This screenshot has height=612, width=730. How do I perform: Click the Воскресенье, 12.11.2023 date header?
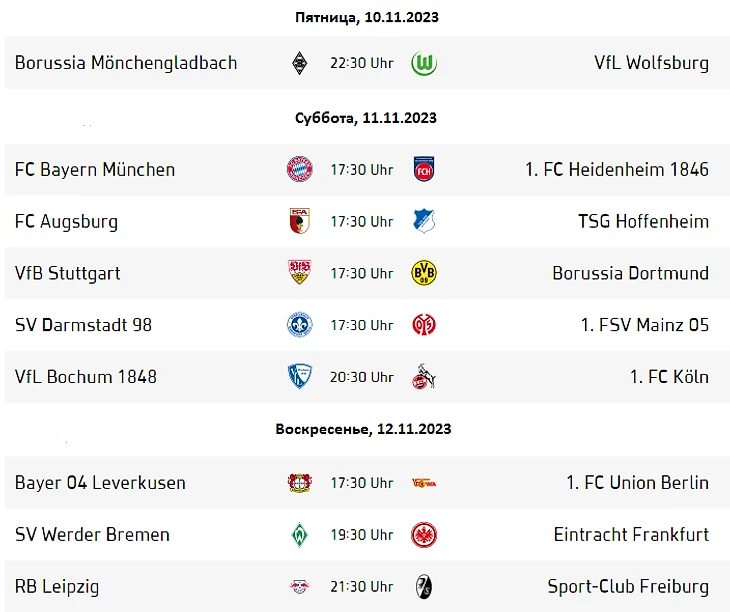(363, 429)
